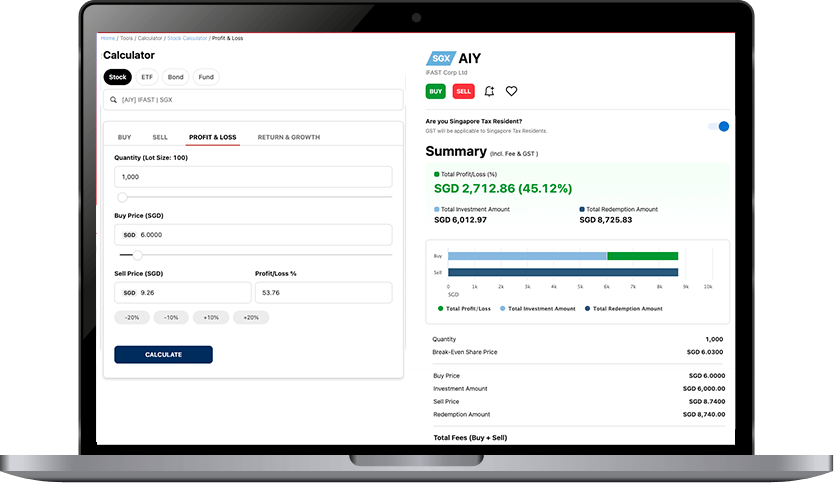Apply the -20% price preset
This screenshot has height=483, width=834.
coord(132,318)
